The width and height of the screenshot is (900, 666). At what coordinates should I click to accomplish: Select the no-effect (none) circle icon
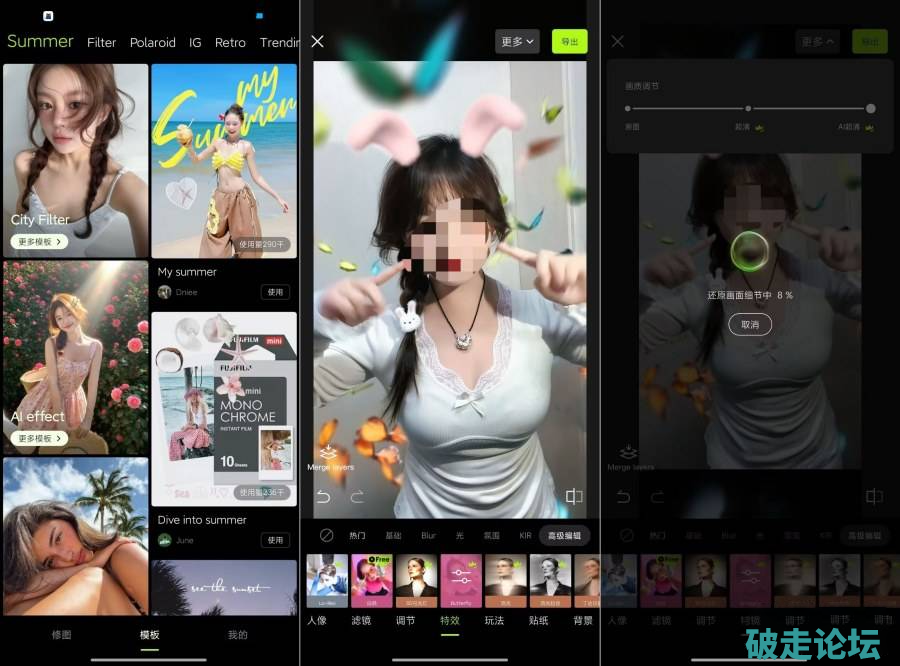[326, 535]
